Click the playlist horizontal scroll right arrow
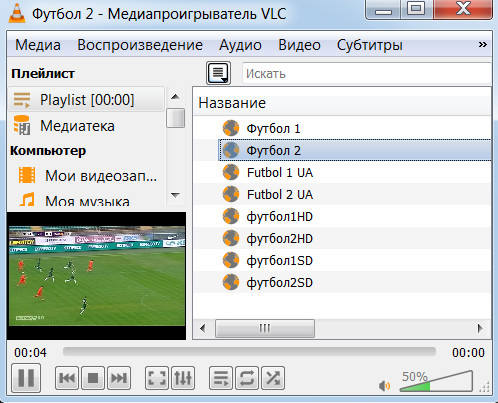This screenshot has height=403, width=498. [480, 328]
